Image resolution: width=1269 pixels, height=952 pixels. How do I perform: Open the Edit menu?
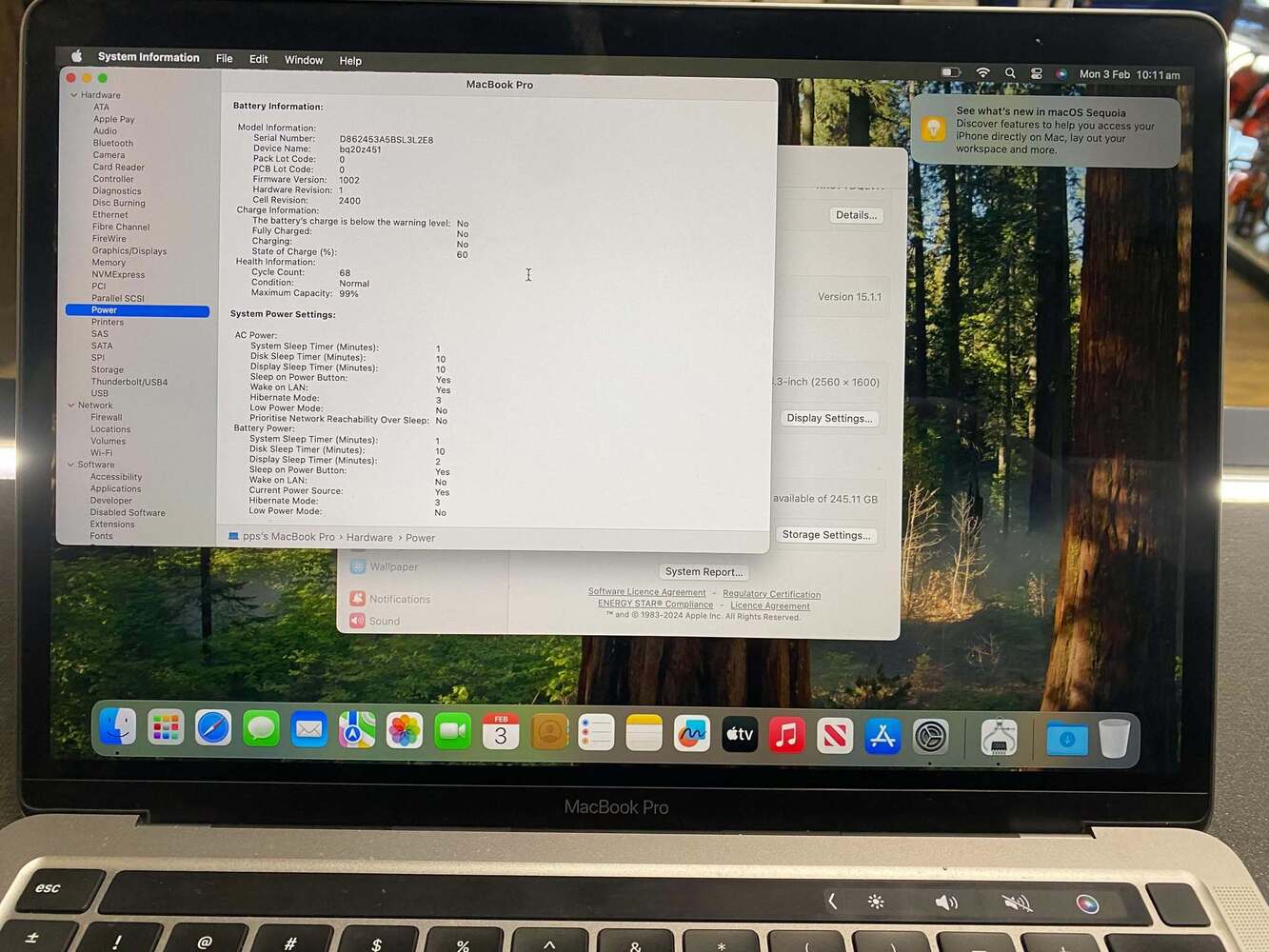tap(259, 59)
